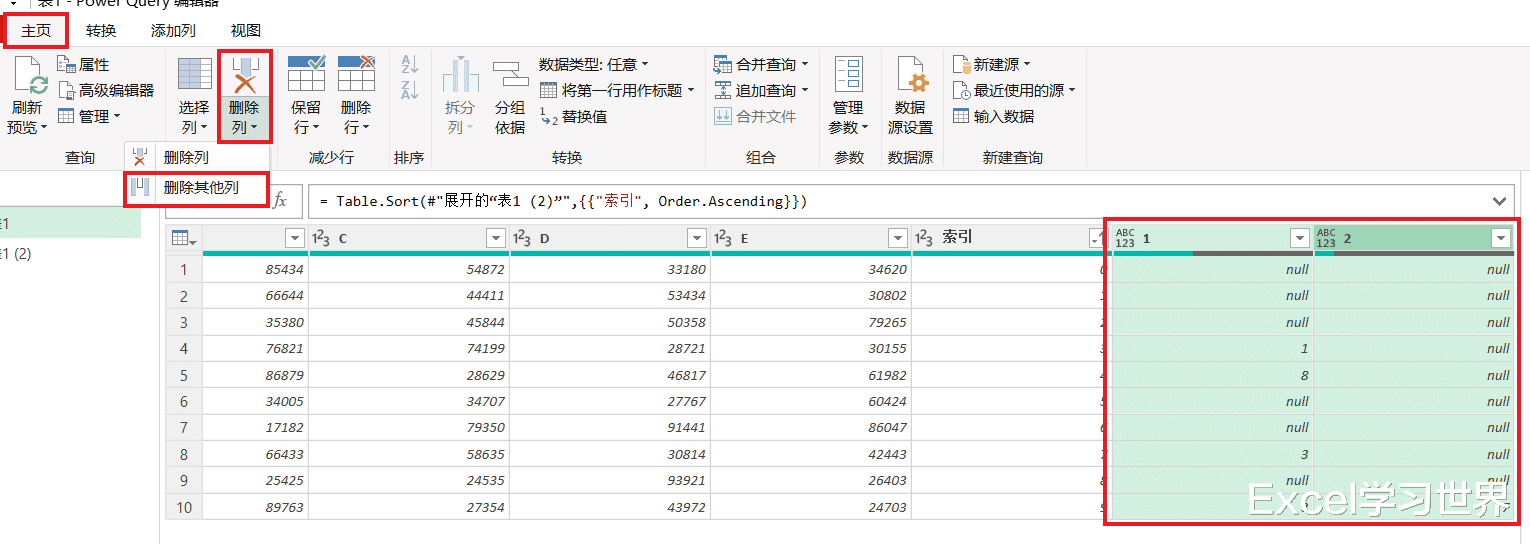Click column 1 ABC123 type icon
This screenshot has width=1530, height=544.
coord(1125,238)
